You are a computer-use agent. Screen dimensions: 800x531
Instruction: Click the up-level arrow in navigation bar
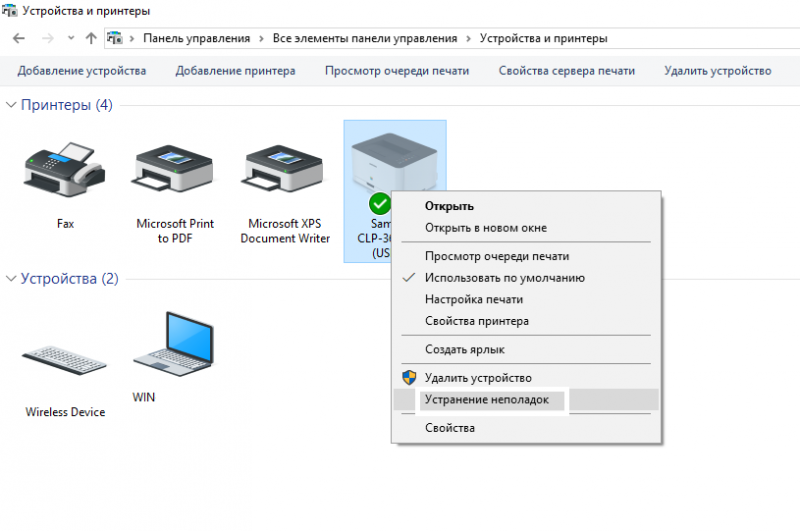[x=91, y=38]
